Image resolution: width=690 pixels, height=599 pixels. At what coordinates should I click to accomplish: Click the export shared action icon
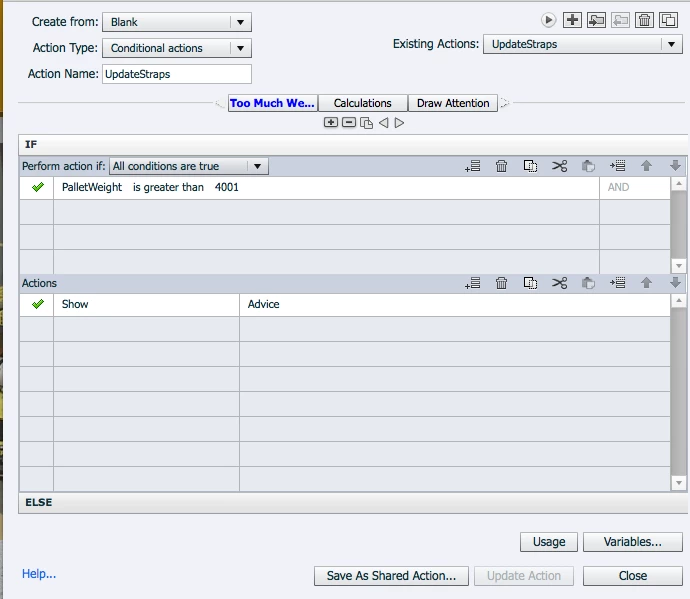[x=620, y=20]
